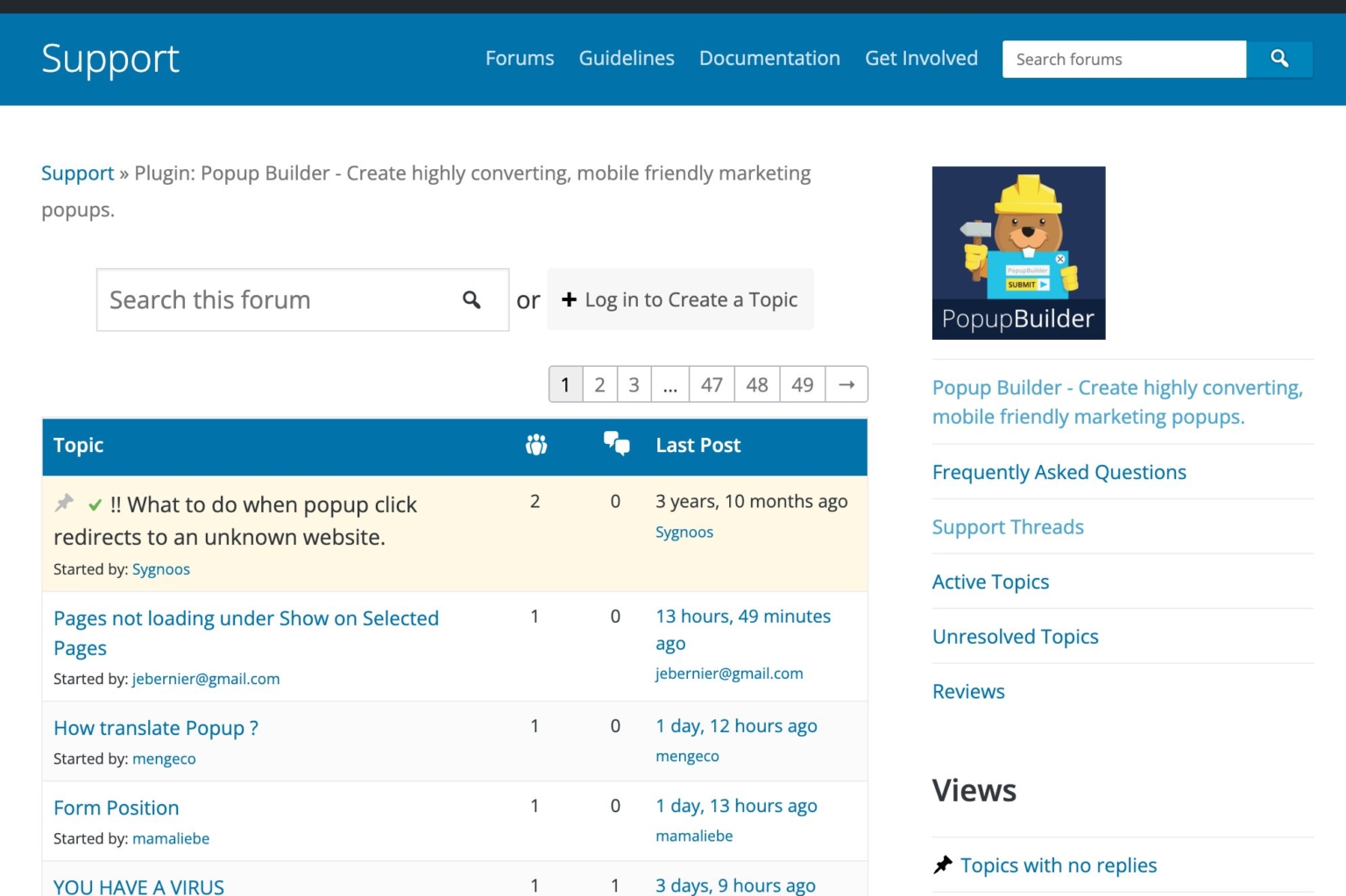Click the voices icon in table header
The width and height of the screenshot is (1346, 896).
click(536, 445)
